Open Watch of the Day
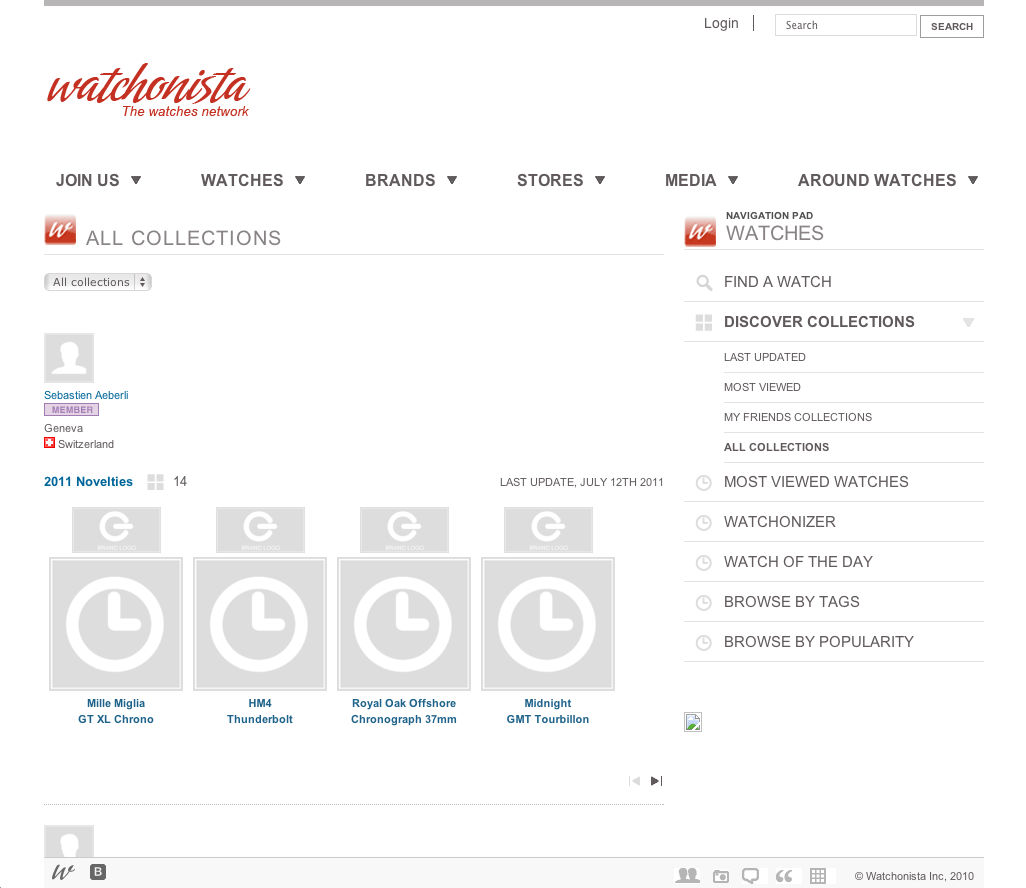The height and width of the screenshot is (888, 1026). [798, 562]
